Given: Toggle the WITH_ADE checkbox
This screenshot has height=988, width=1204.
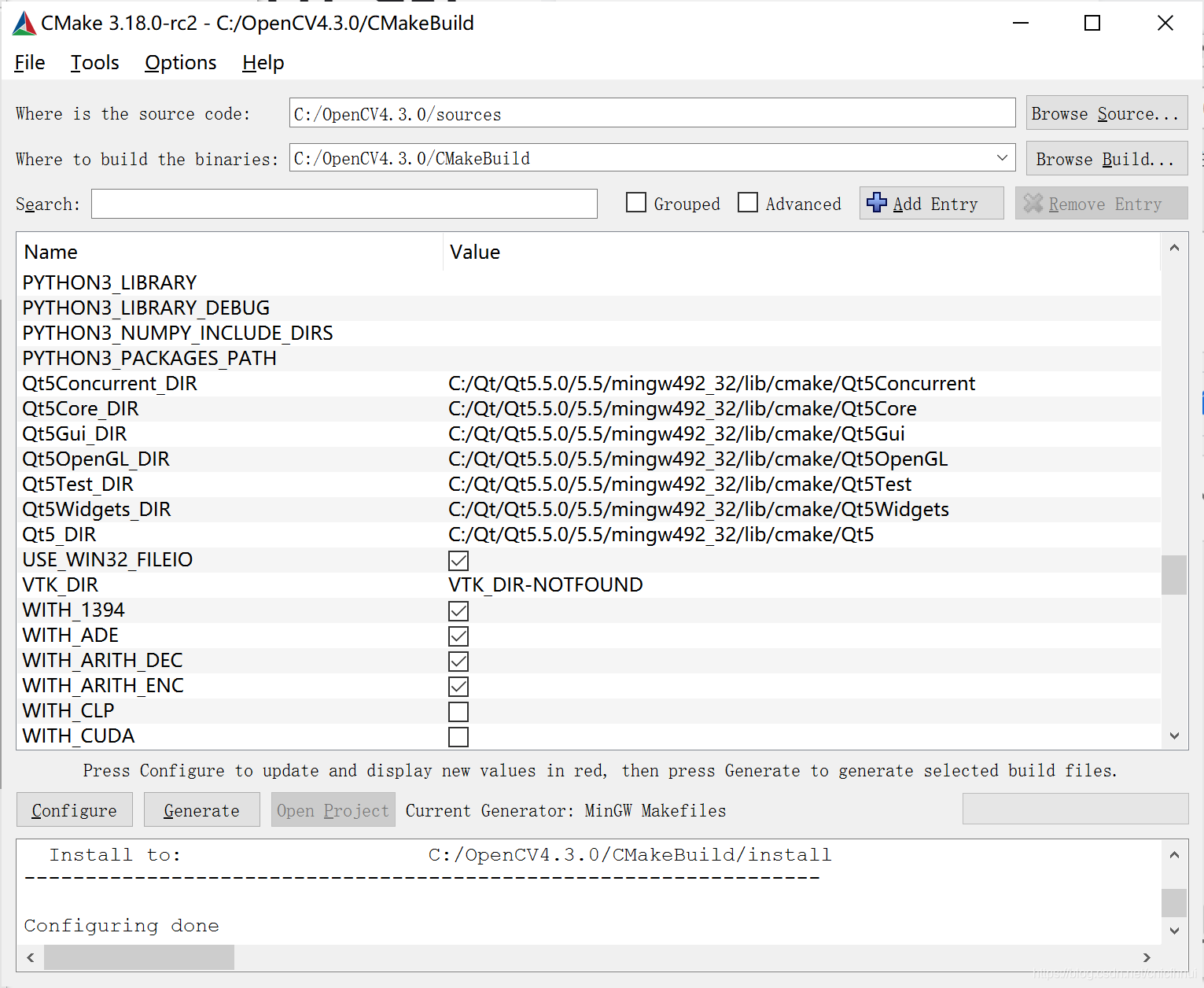Looking at the screenshot, I should (x=458, y=636).
